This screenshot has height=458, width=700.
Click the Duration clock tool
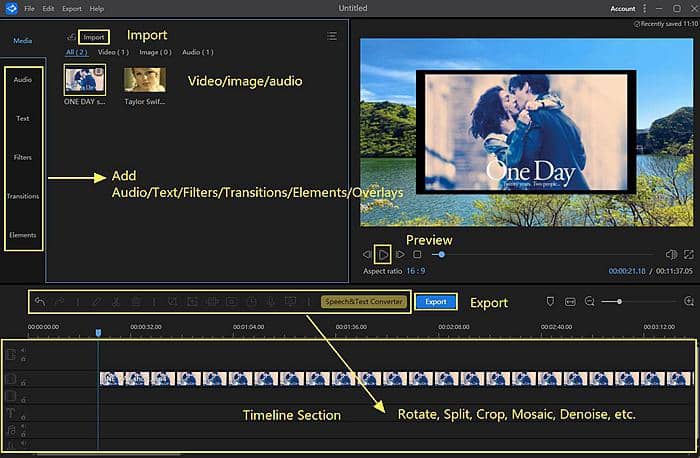251,302
